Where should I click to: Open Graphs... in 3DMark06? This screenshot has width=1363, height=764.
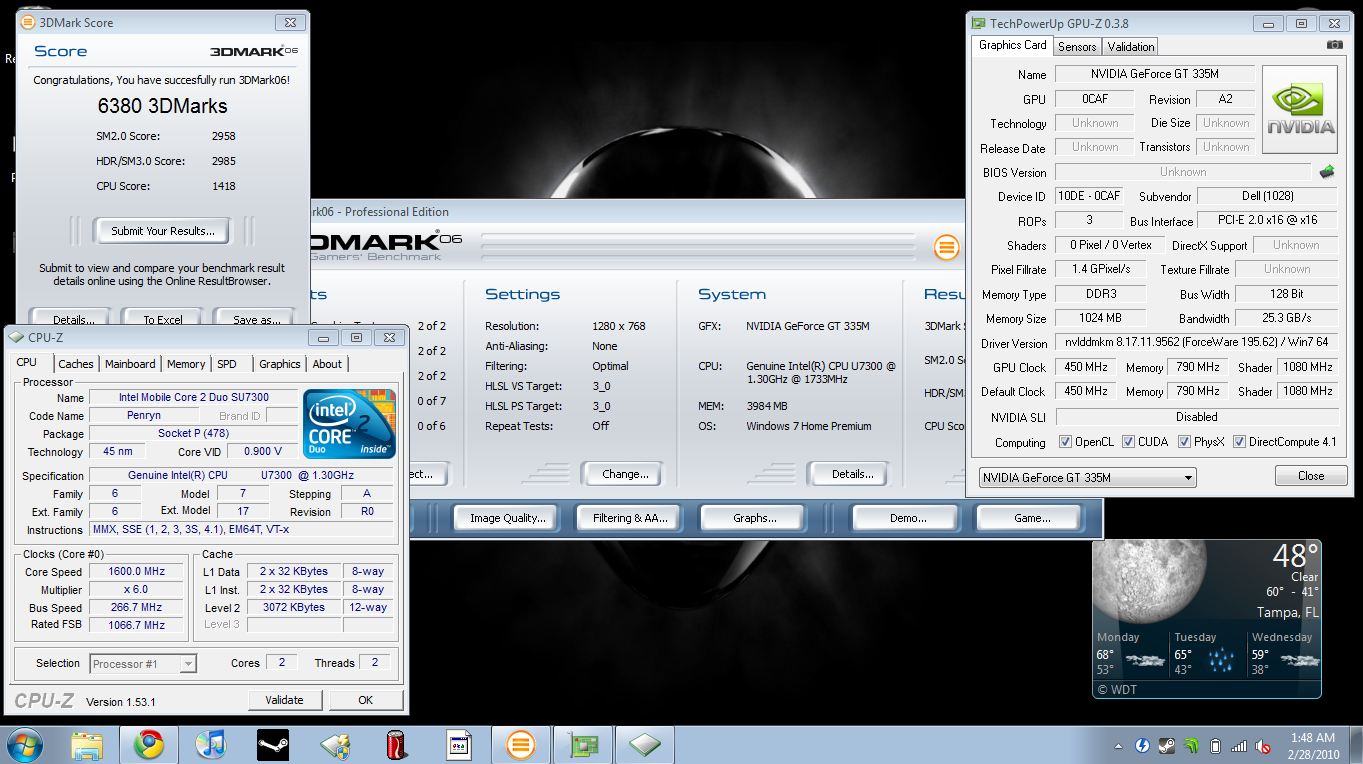coord(754,518)
